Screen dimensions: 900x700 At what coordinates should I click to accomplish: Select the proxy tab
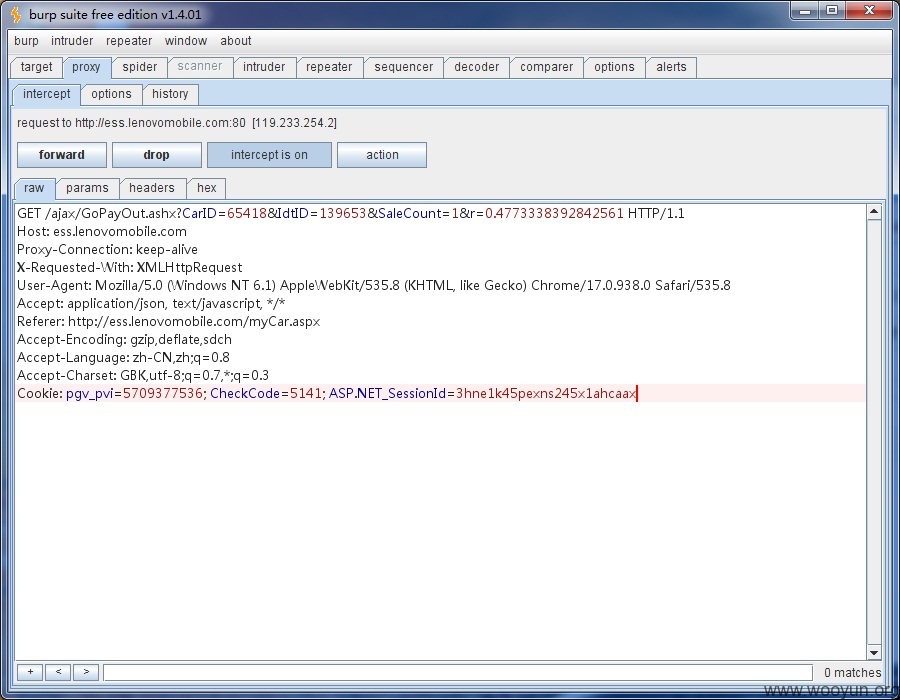86,67
